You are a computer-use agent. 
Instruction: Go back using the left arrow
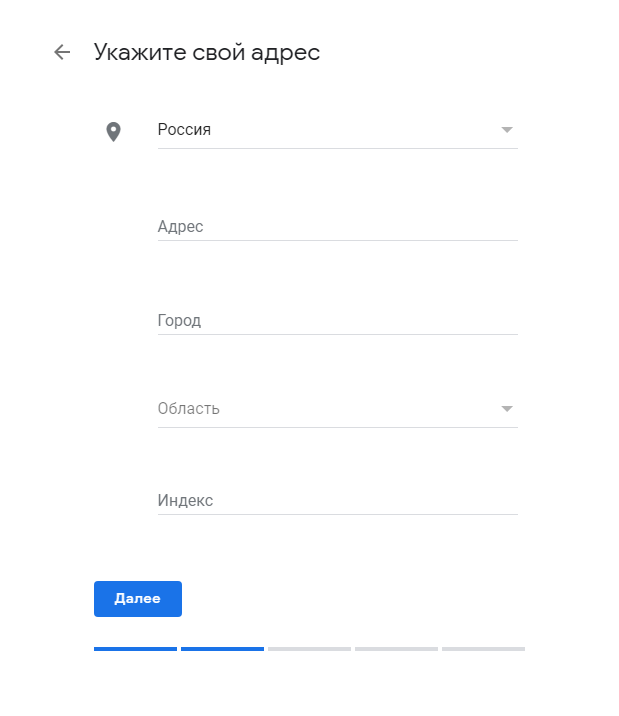pos(62,52)
